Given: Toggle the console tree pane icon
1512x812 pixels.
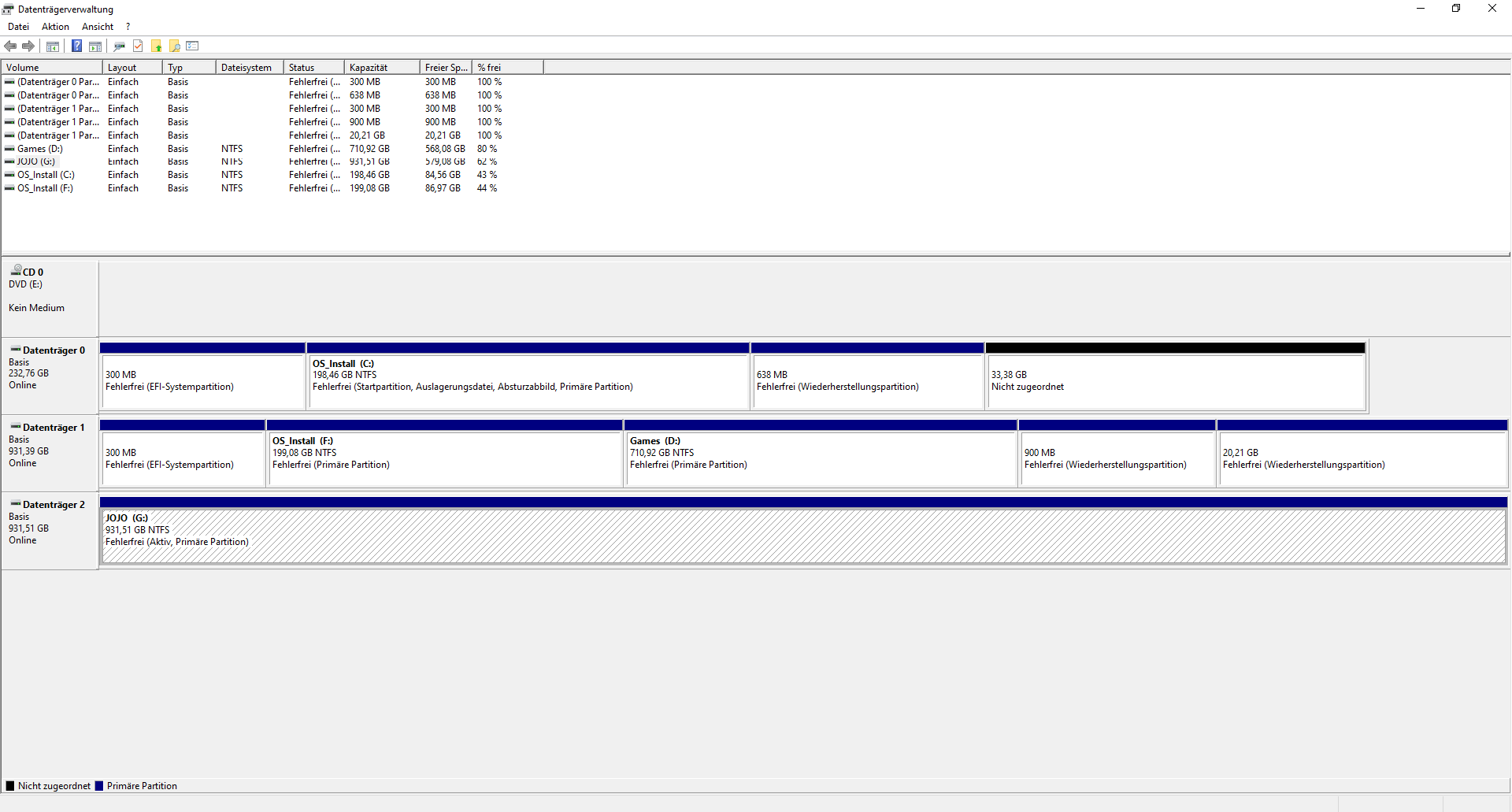Looking at the screenshot, I should click(x=53, y=46).
